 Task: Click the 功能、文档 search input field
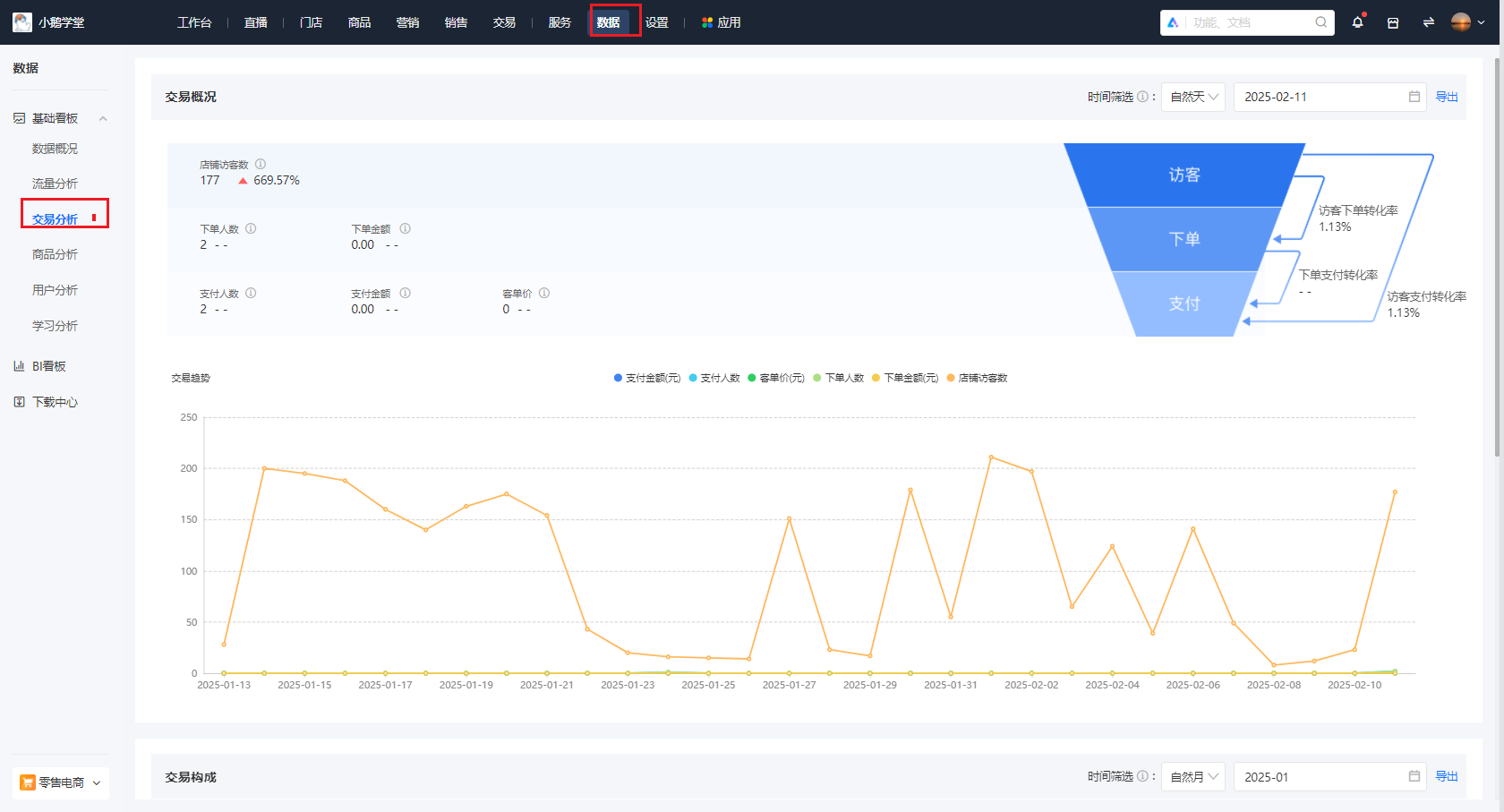click(x=1249, y=22)
